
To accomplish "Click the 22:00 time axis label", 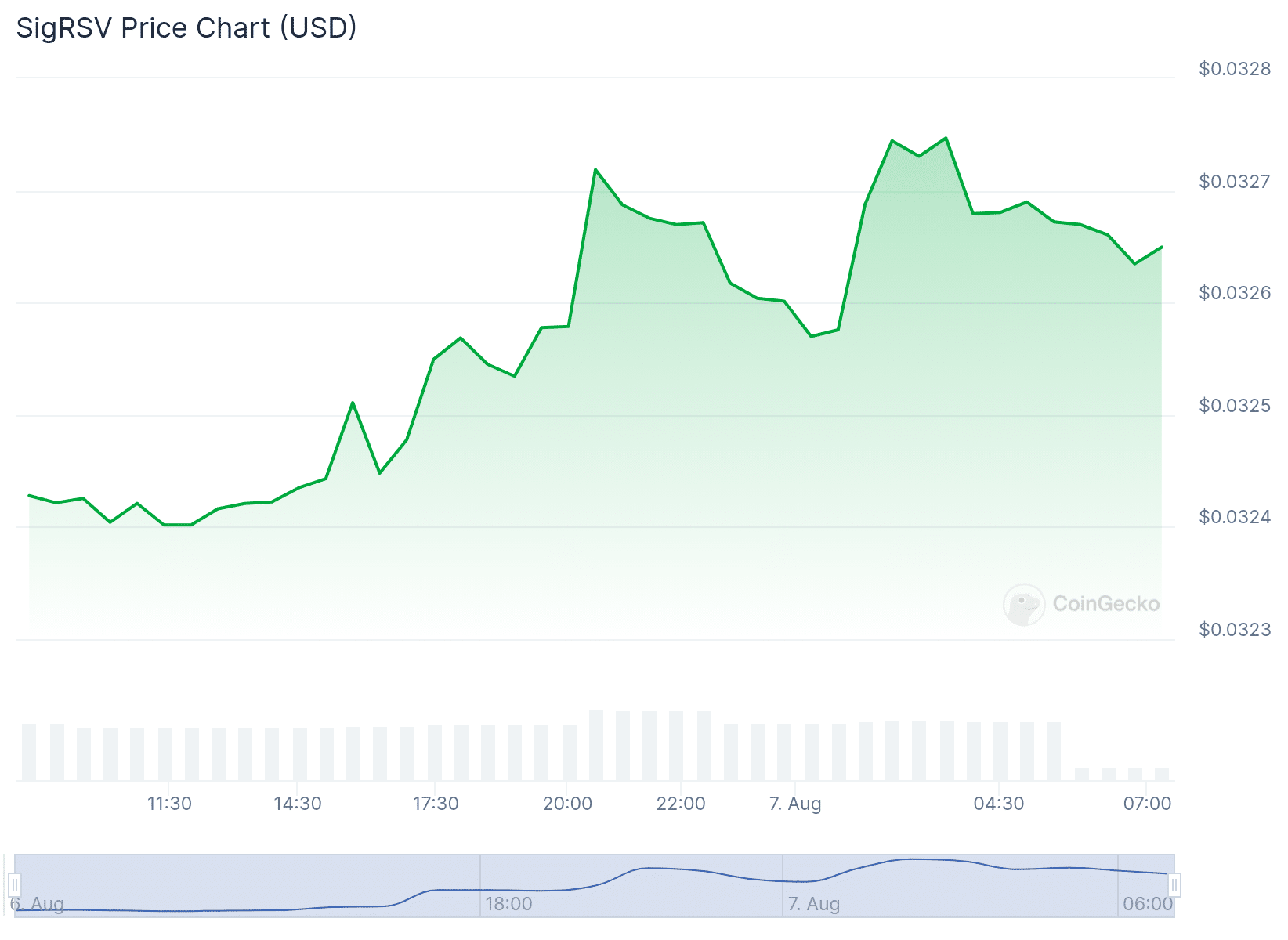I will coord(681,804).
